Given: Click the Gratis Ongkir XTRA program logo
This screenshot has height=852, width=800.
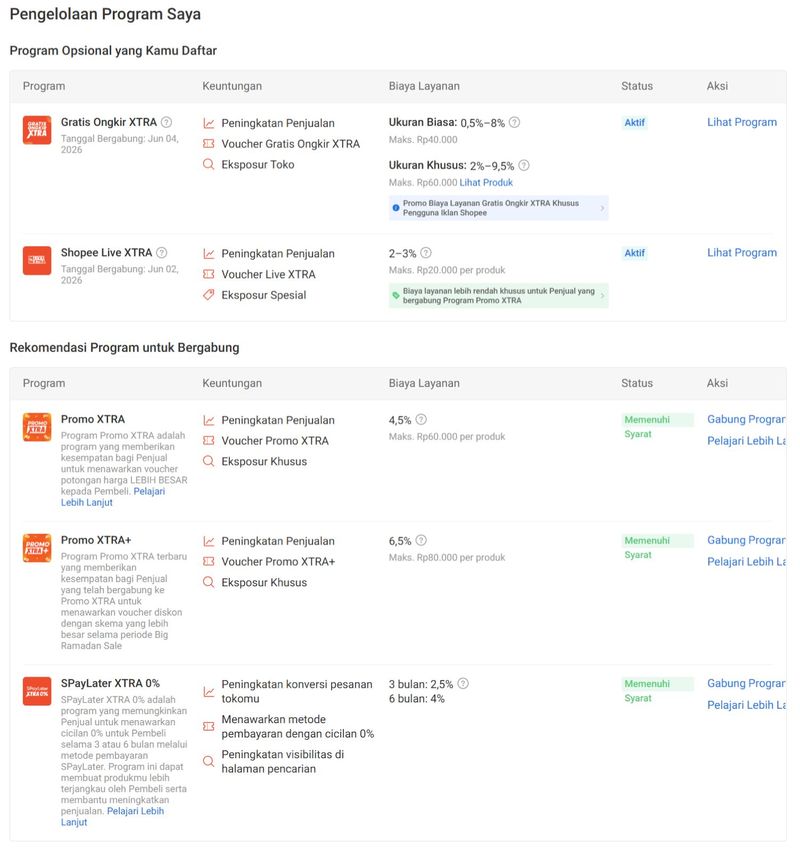Looking at the screenshot, I should coord(37,130).
